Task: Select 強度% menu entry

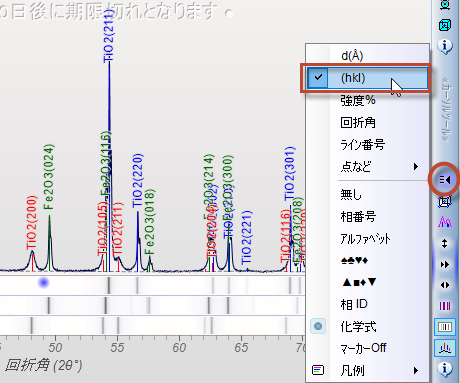Action: click(x=358, y=100)
